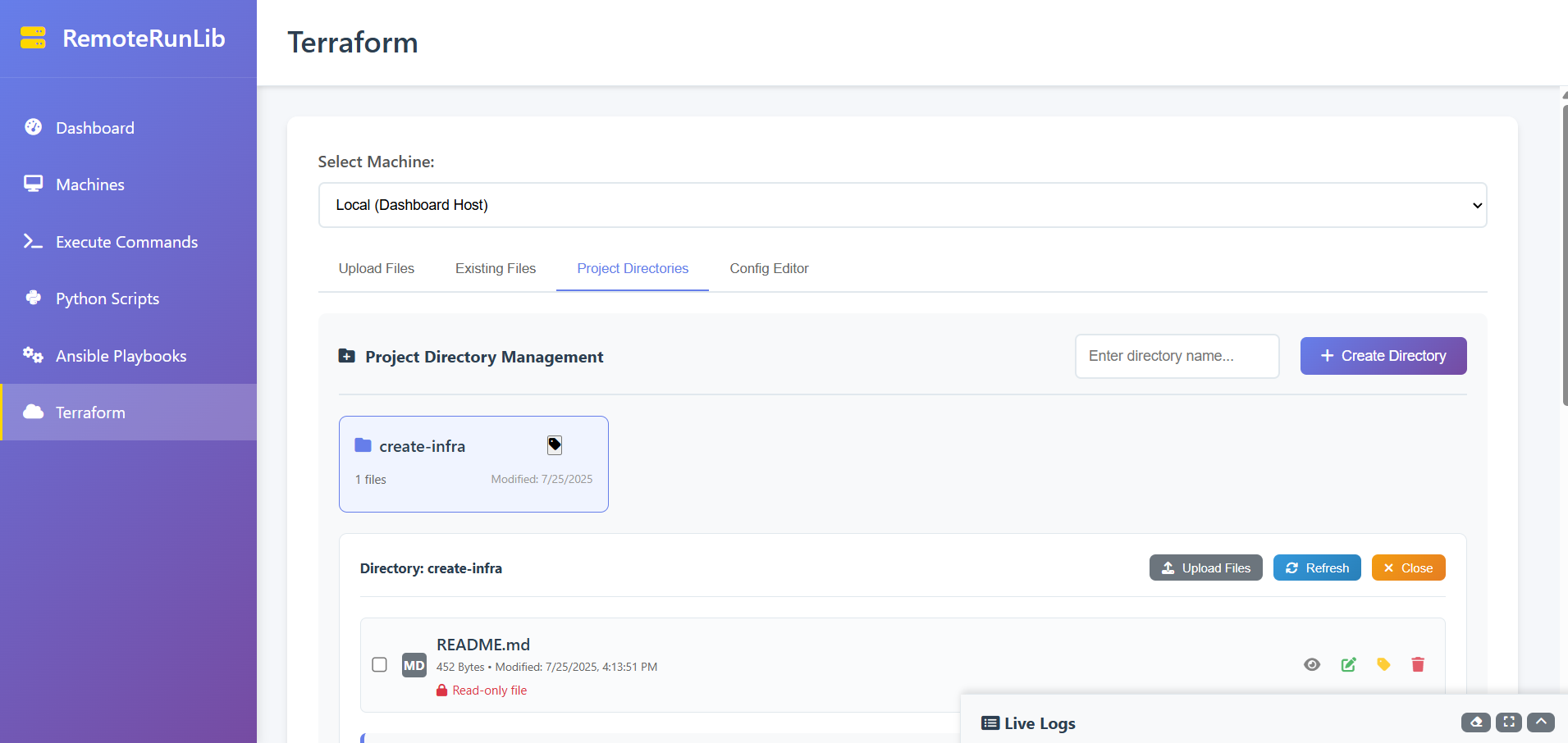Click the RemoteRunLib server logo icon

tap(33, 38)
